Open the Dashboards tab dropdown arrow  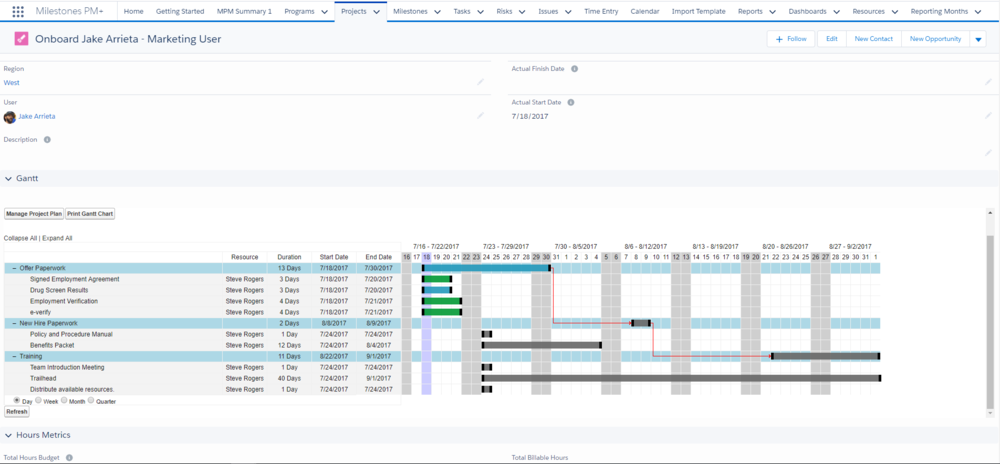[836, 11]
